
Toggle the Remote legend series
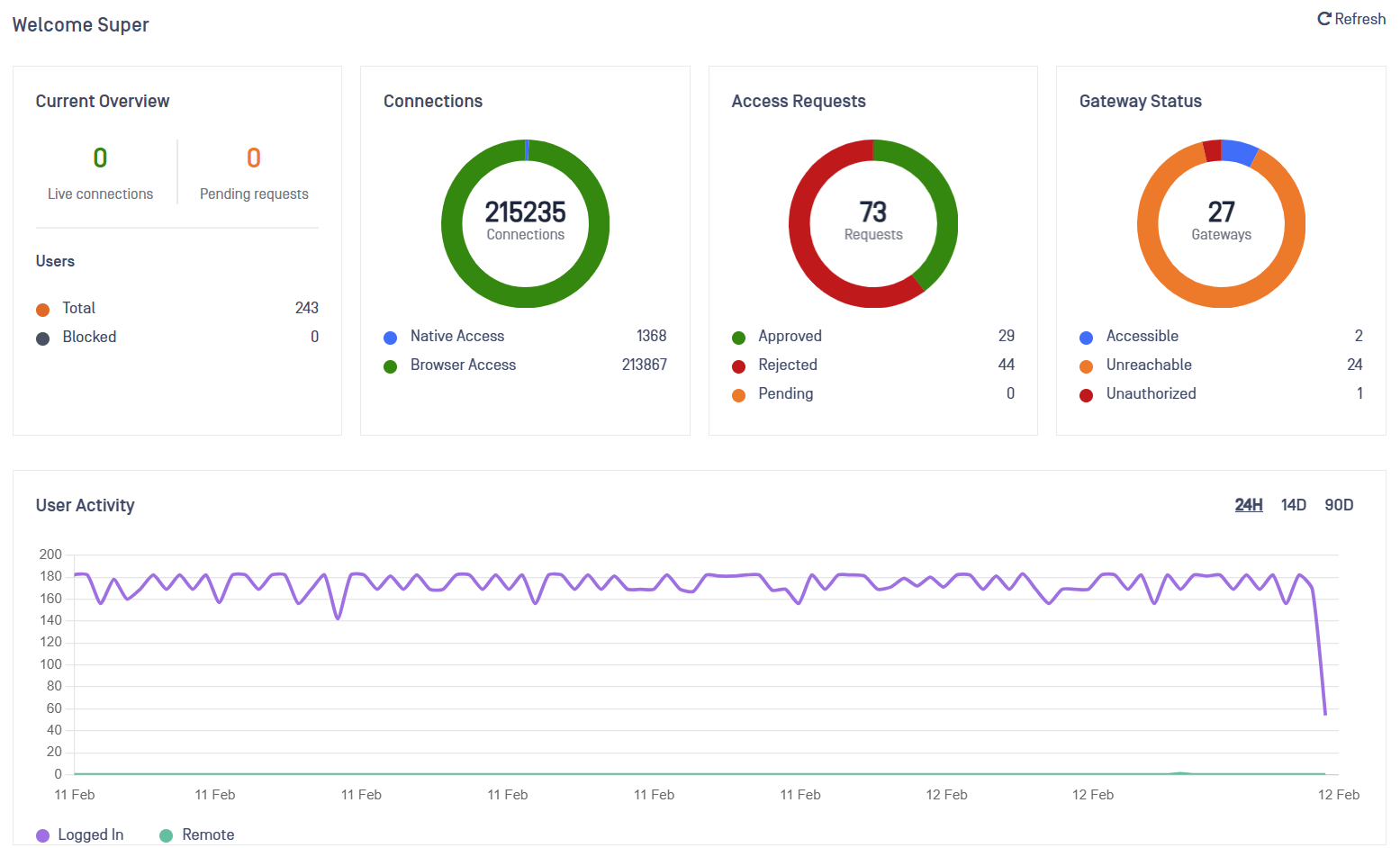click(197, 835)
